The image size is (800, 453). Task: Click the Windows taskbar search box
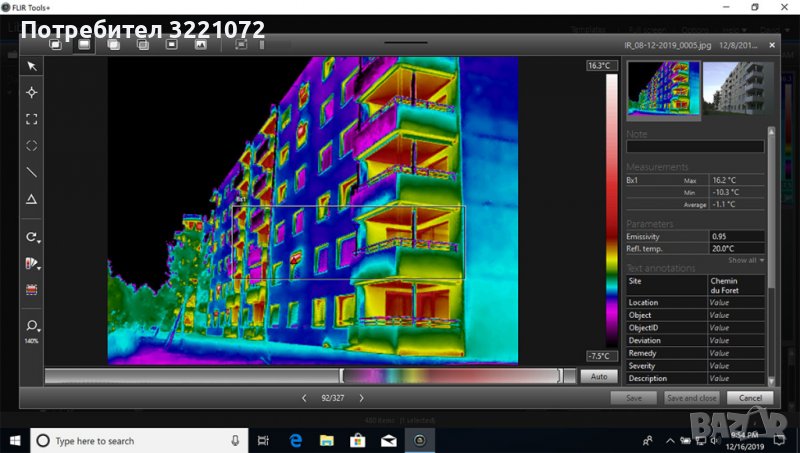(135, 440)
